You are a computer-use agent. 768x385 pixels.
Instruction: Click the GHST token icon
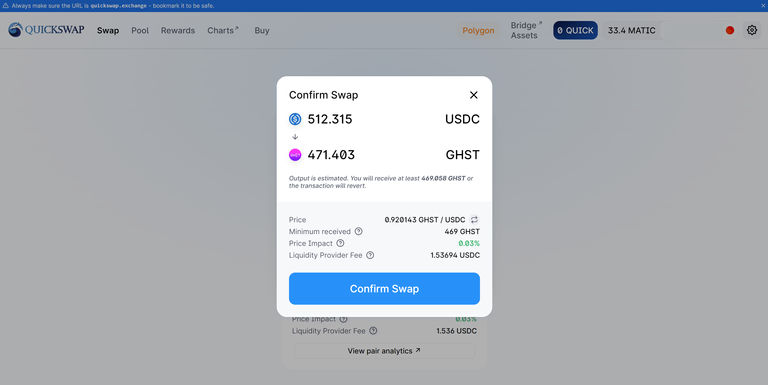(x=295, y=155)
